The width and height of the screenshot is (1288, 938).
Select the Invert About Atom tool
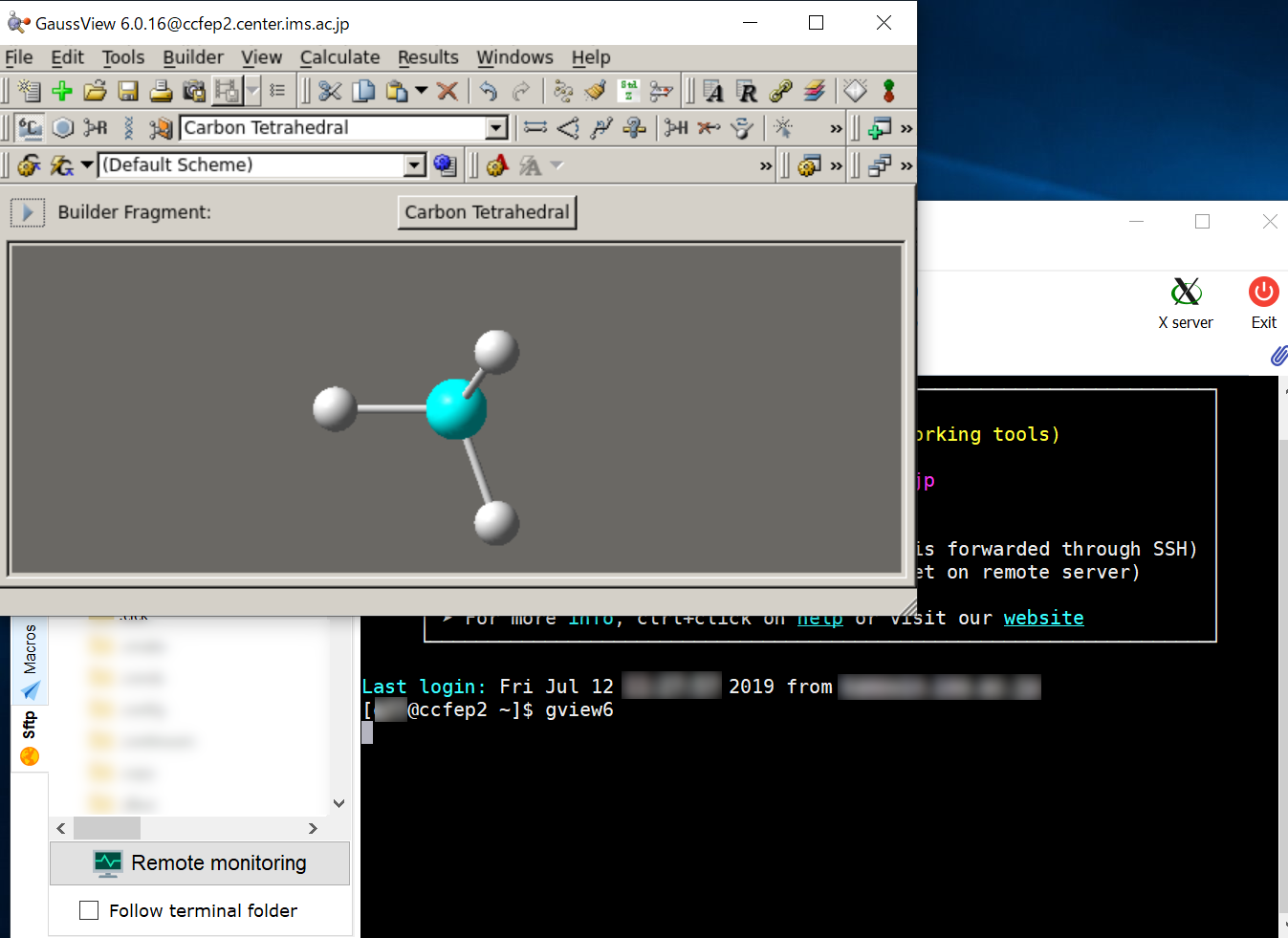742,128
